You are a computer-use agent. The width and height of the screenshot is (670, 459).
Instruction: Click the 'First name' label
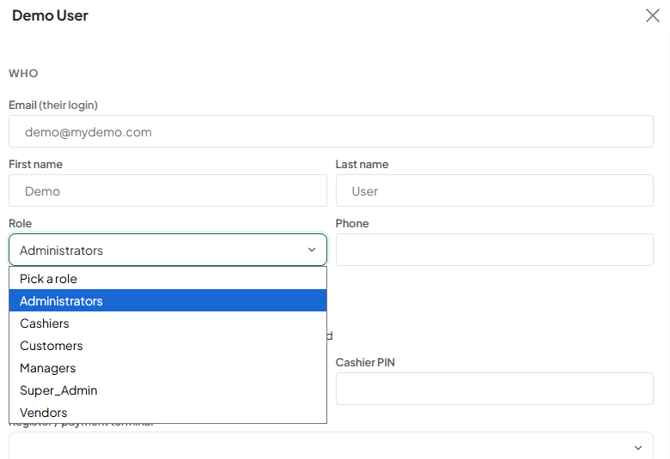click(35, 164)
